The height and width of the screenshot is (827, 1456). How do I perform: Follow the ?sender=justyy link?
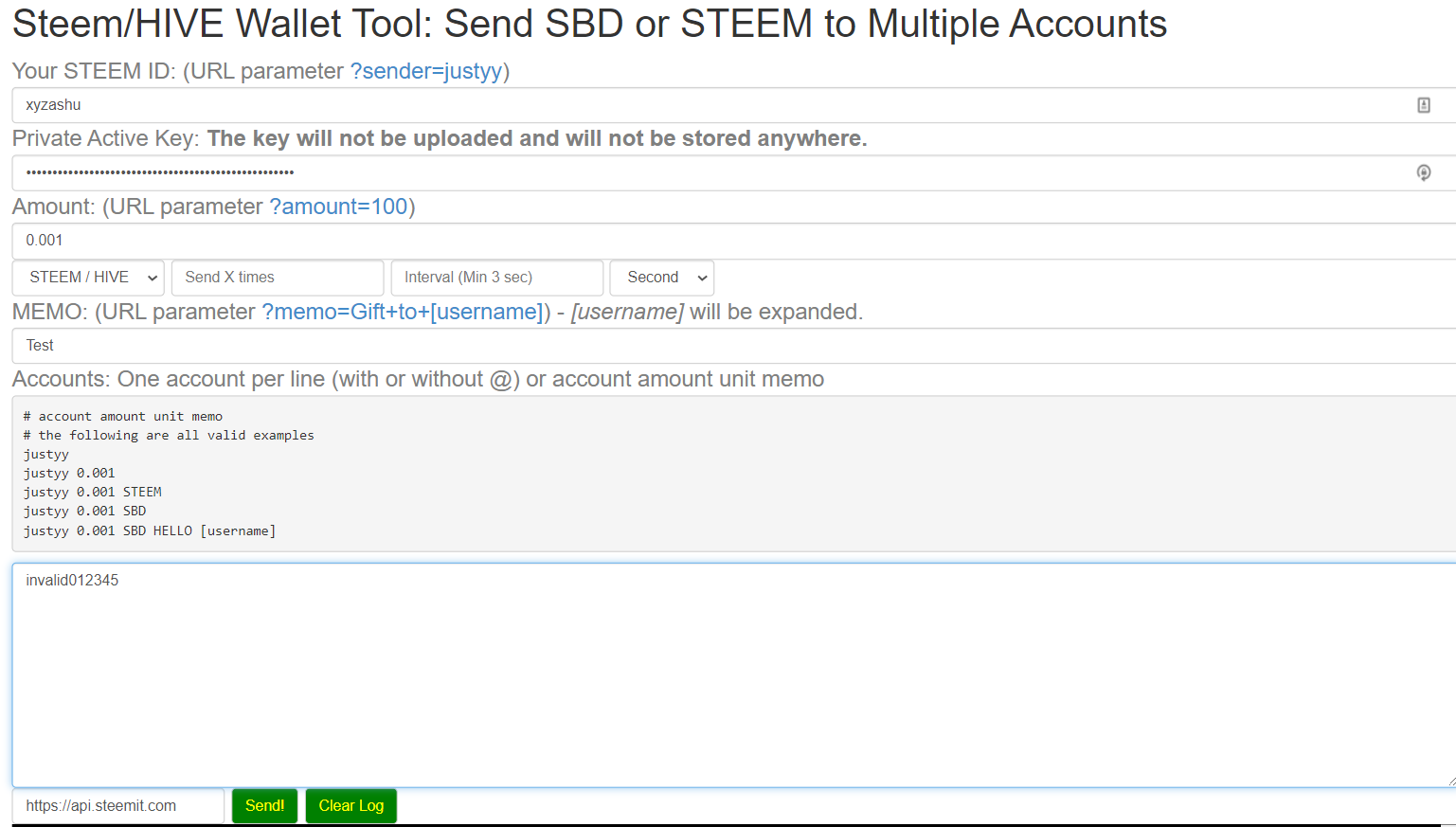click(x=426, y=71)
